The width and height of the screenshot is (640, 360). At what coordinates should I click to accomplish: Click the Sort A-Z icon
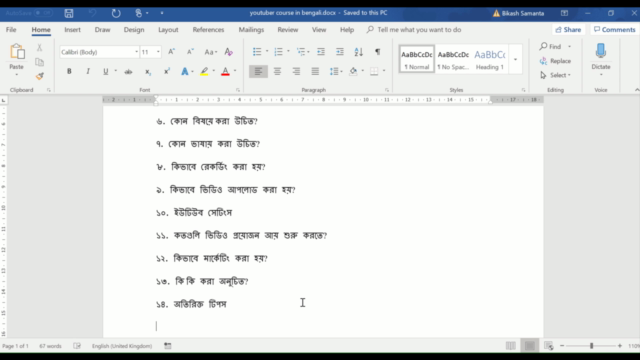[358, 52]
